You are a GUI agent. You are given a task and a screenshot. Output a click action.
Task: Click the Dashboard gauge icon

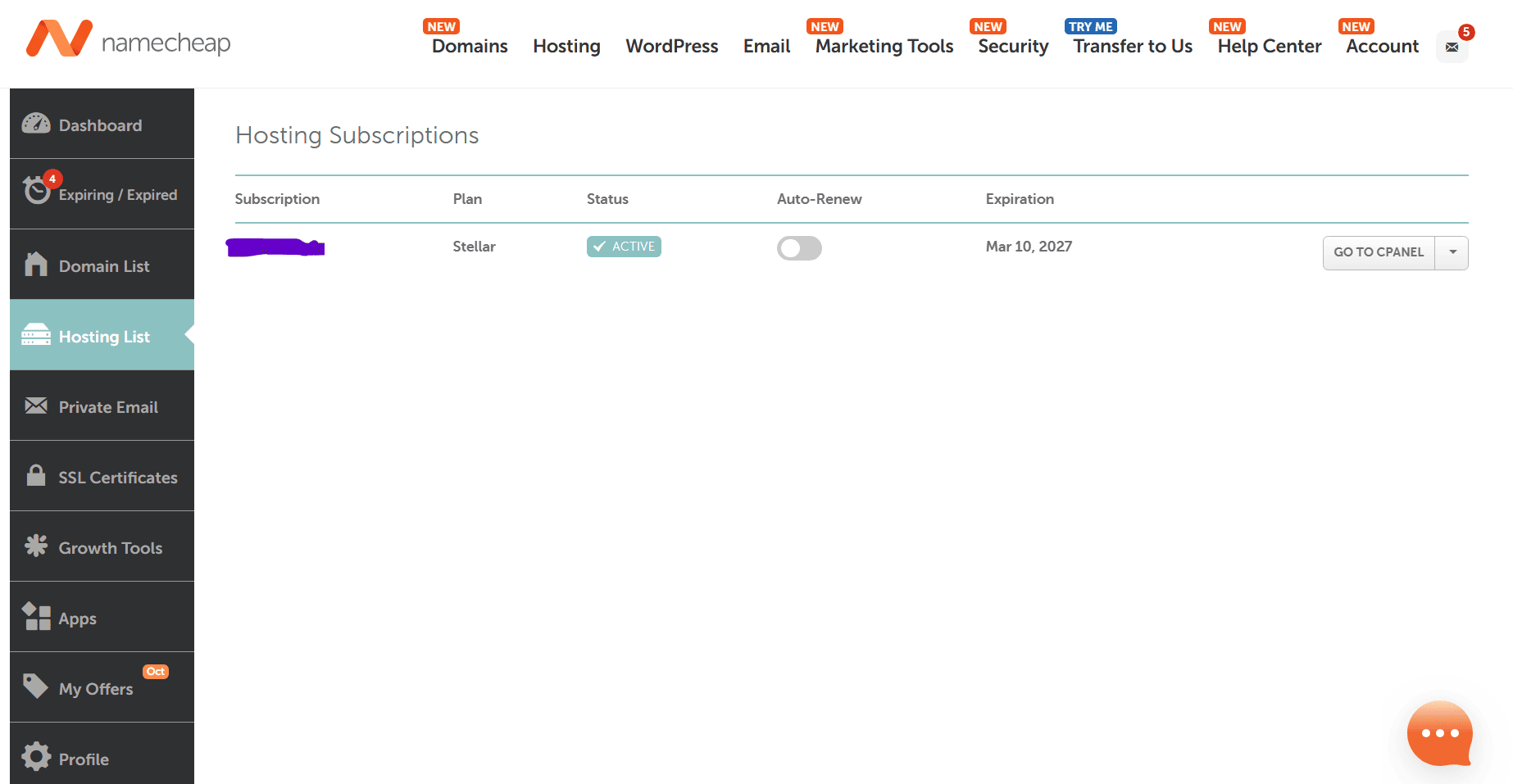click(x=36, y=124)
